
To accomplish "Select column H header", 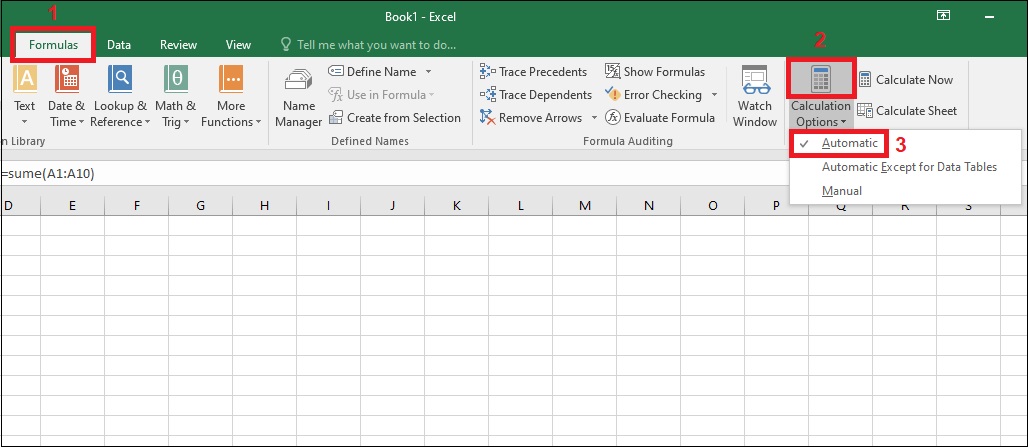I will [264, 206].
